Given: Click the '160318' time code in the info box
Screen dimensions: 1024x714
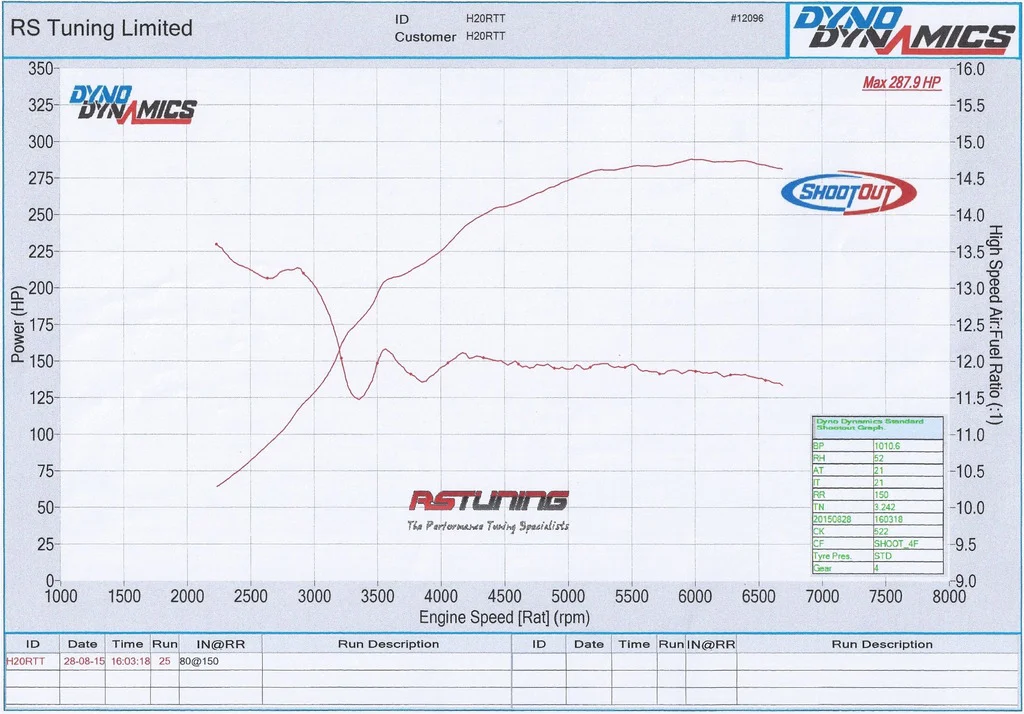Looking at the screenshot, I should click(x=888, y=519).
